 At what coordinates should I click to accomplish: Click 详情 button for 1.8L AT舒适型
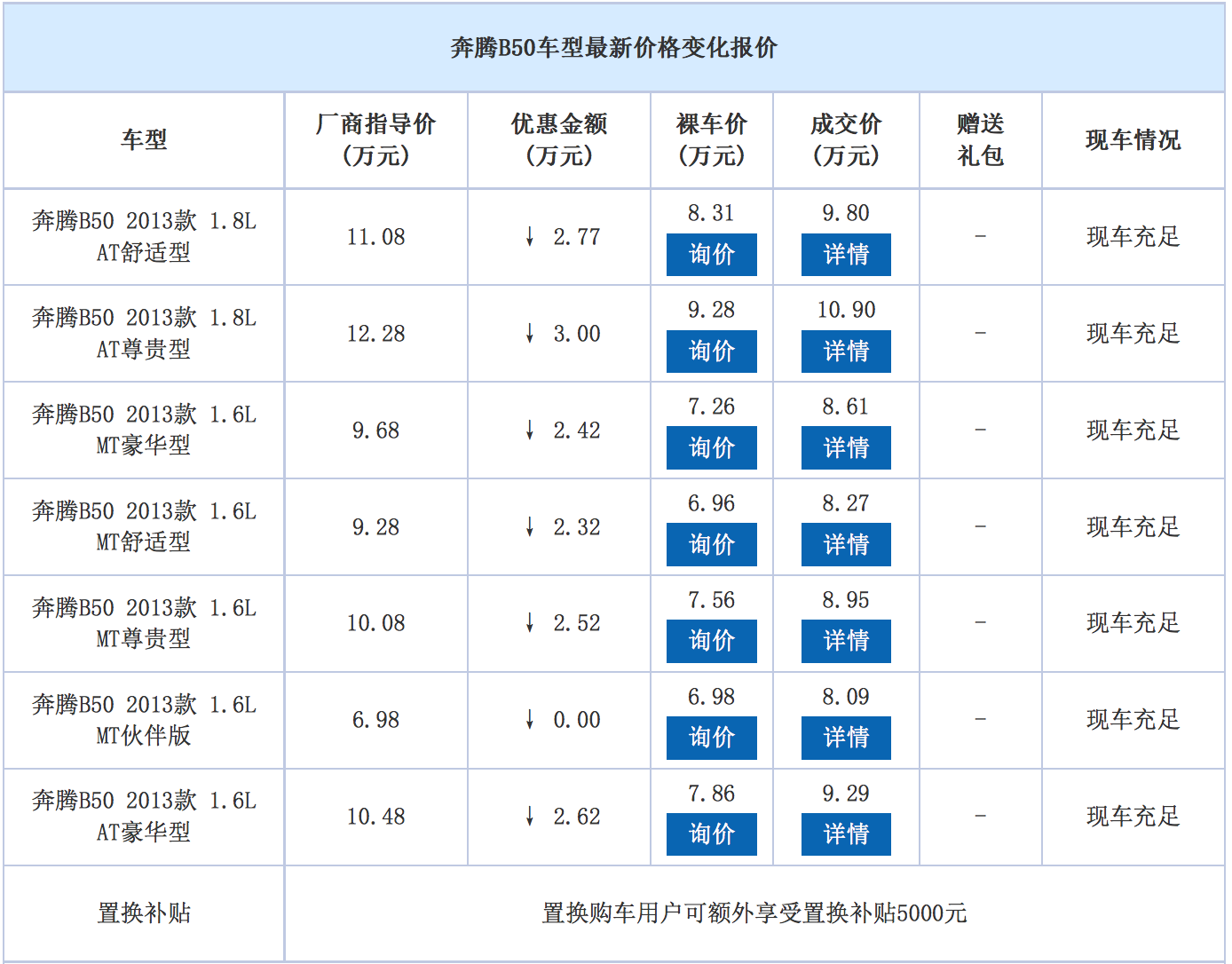tap(846, 255)
